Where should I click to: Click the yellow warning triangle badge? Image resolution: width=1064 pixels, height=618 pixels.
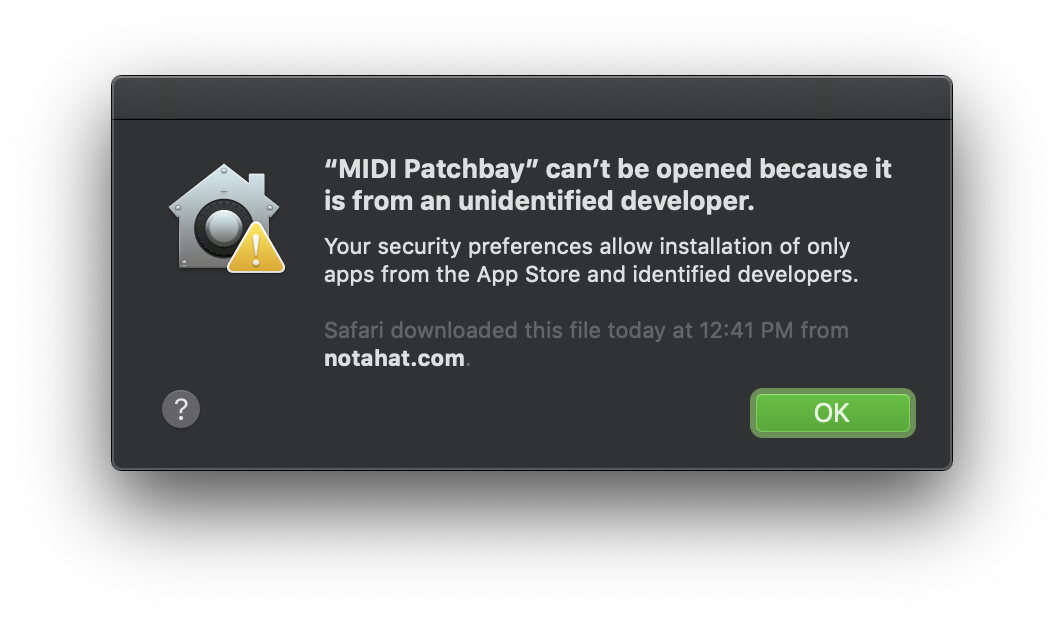click(x=256, y=248)
